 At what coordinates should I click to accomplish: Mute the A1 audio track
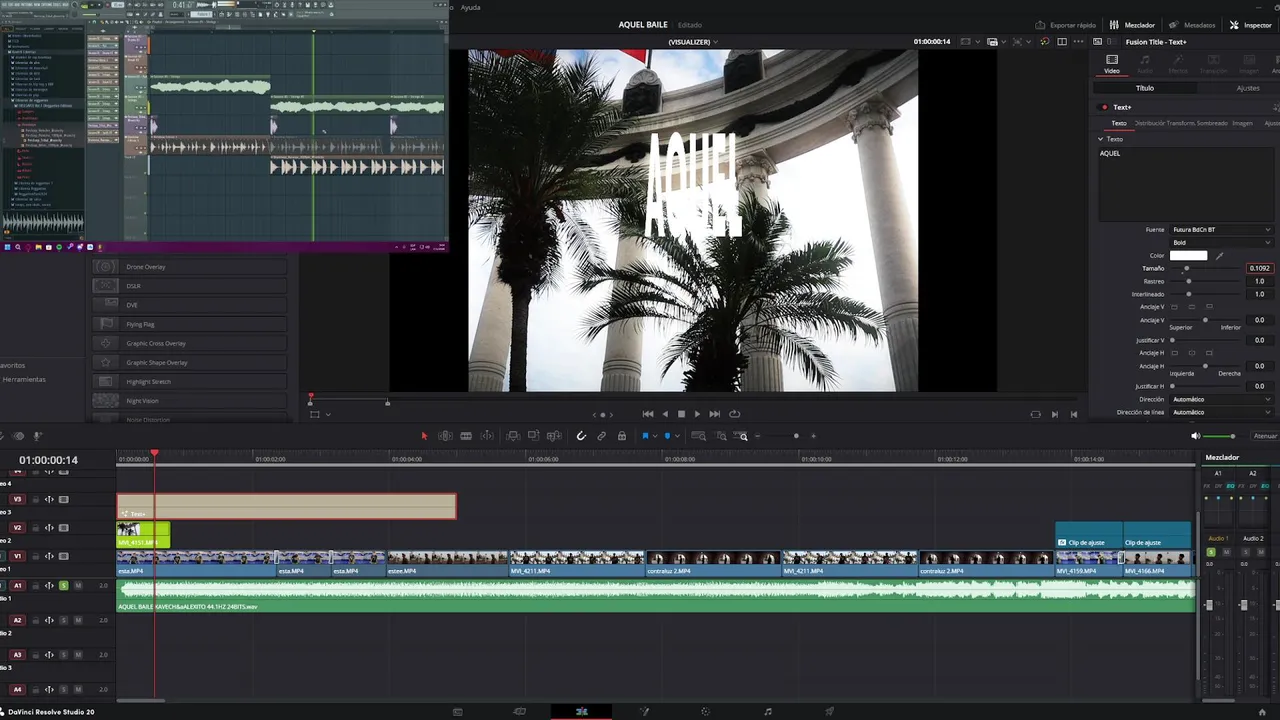pos(78,585)
